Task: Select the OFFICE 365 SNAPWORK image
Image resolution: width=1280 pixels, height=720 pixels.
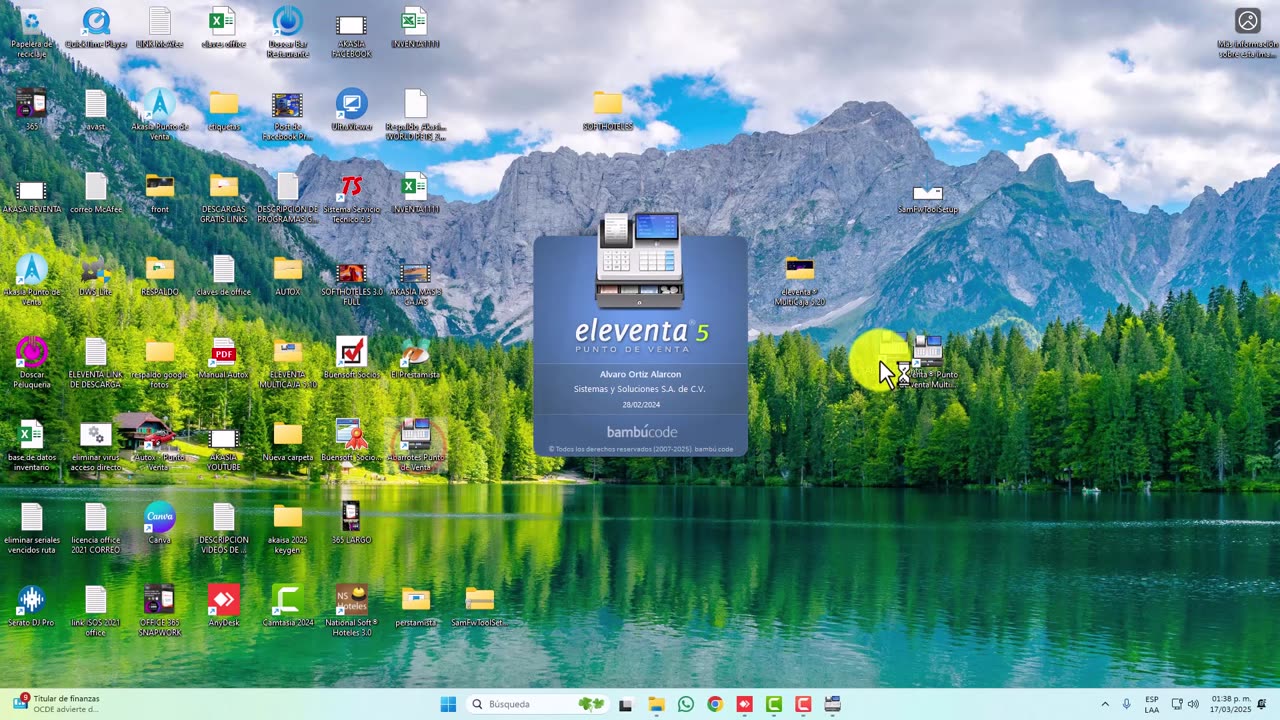Action: click(x=160, y=611)
